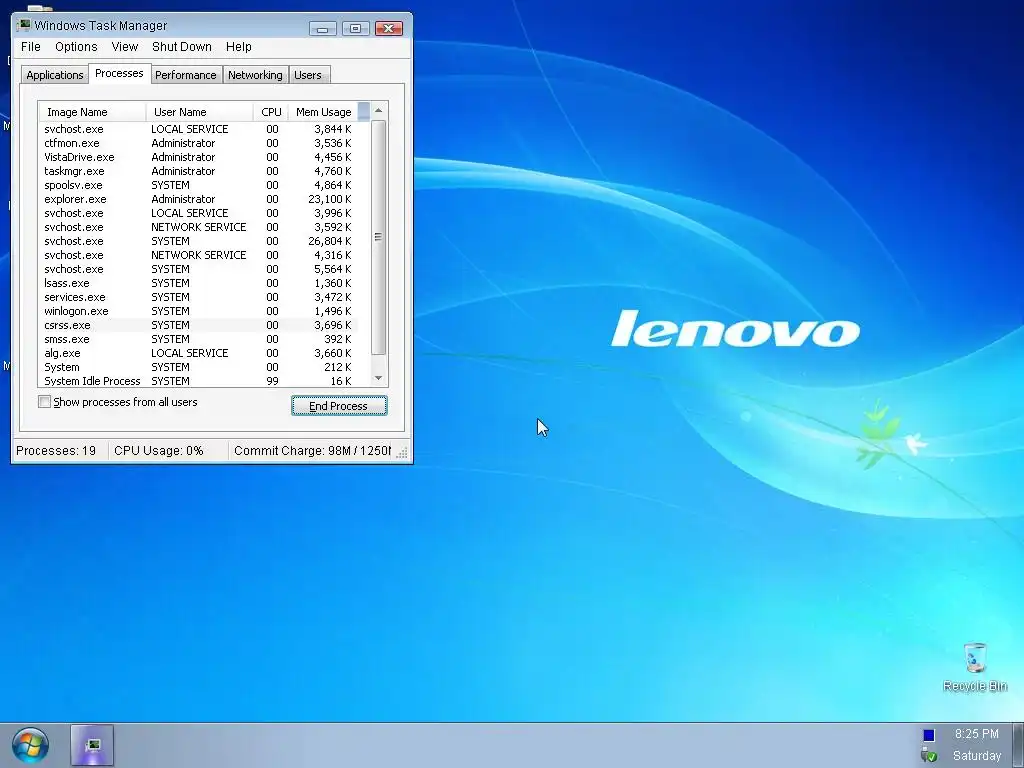This screenshot has height=768, width=1024.
Task: Click the process list scroll up arrow
Action: coord(378,110)
